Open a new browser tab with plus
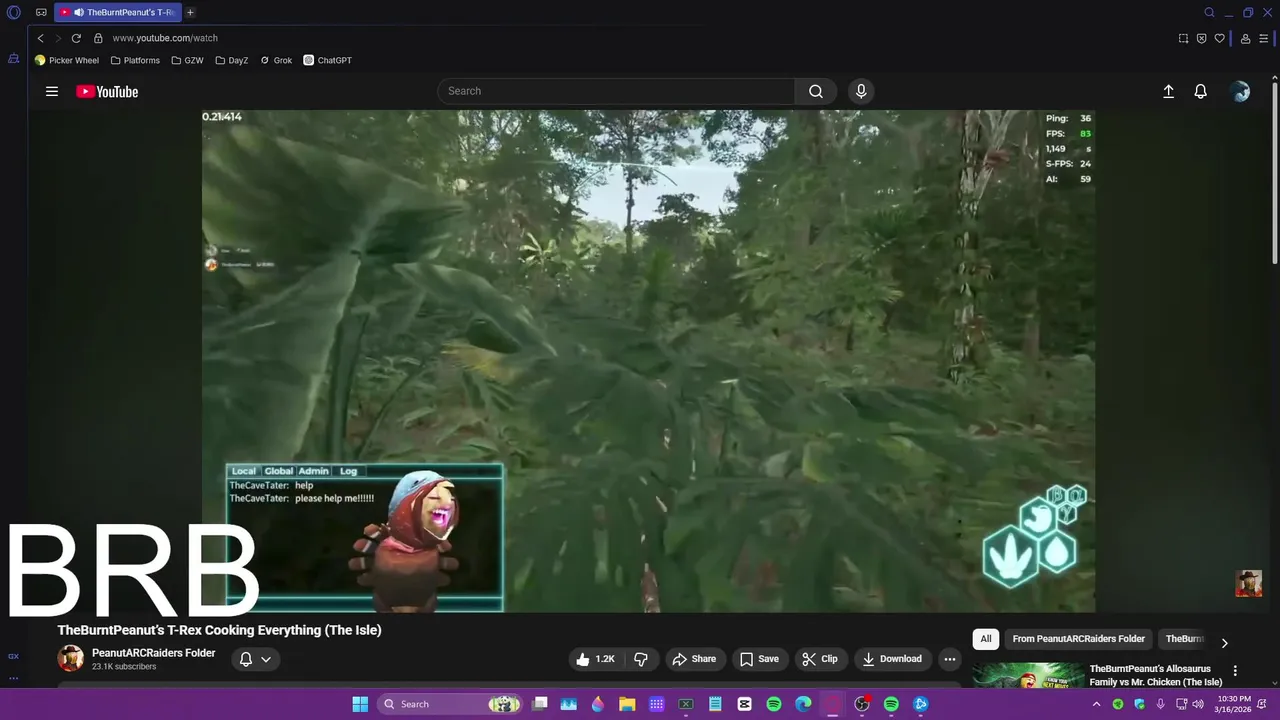Viewport: 1280px width, 720px height. click(190, 12)
